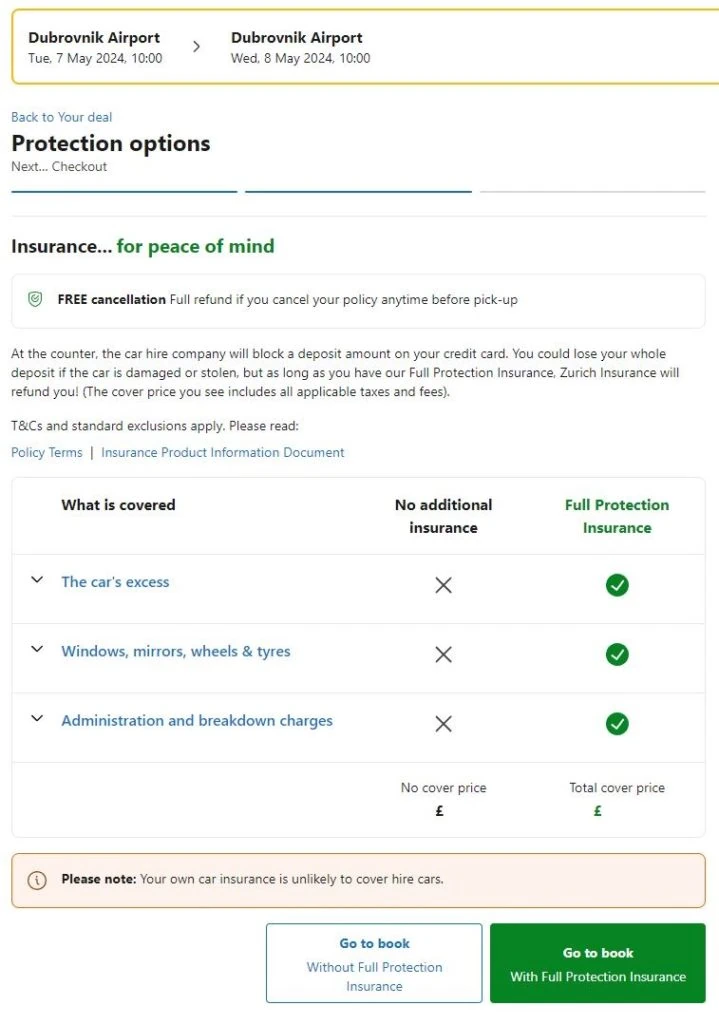Click the green checkmark for the car's excess
Screen dimensions: 719x1024
[617, 585]
